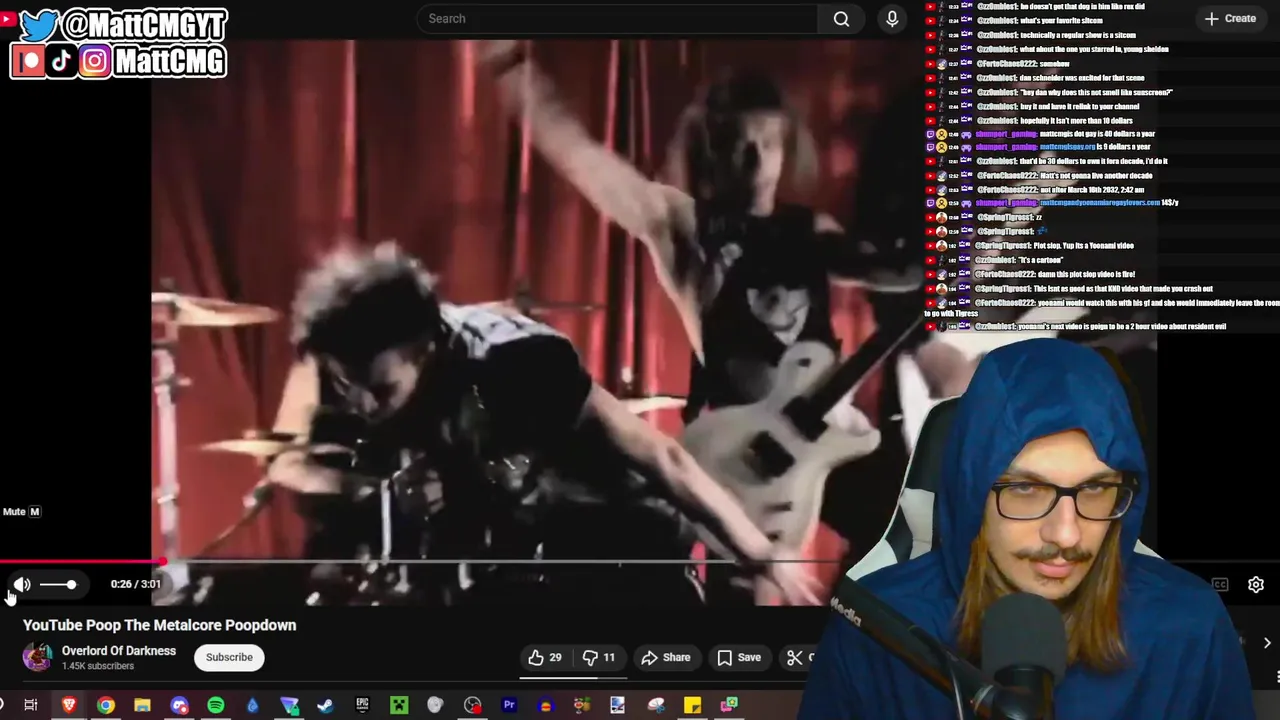1280x720 pixels.
Task: Open the blue droplet app on taskbar
Action: click(252, 705)
